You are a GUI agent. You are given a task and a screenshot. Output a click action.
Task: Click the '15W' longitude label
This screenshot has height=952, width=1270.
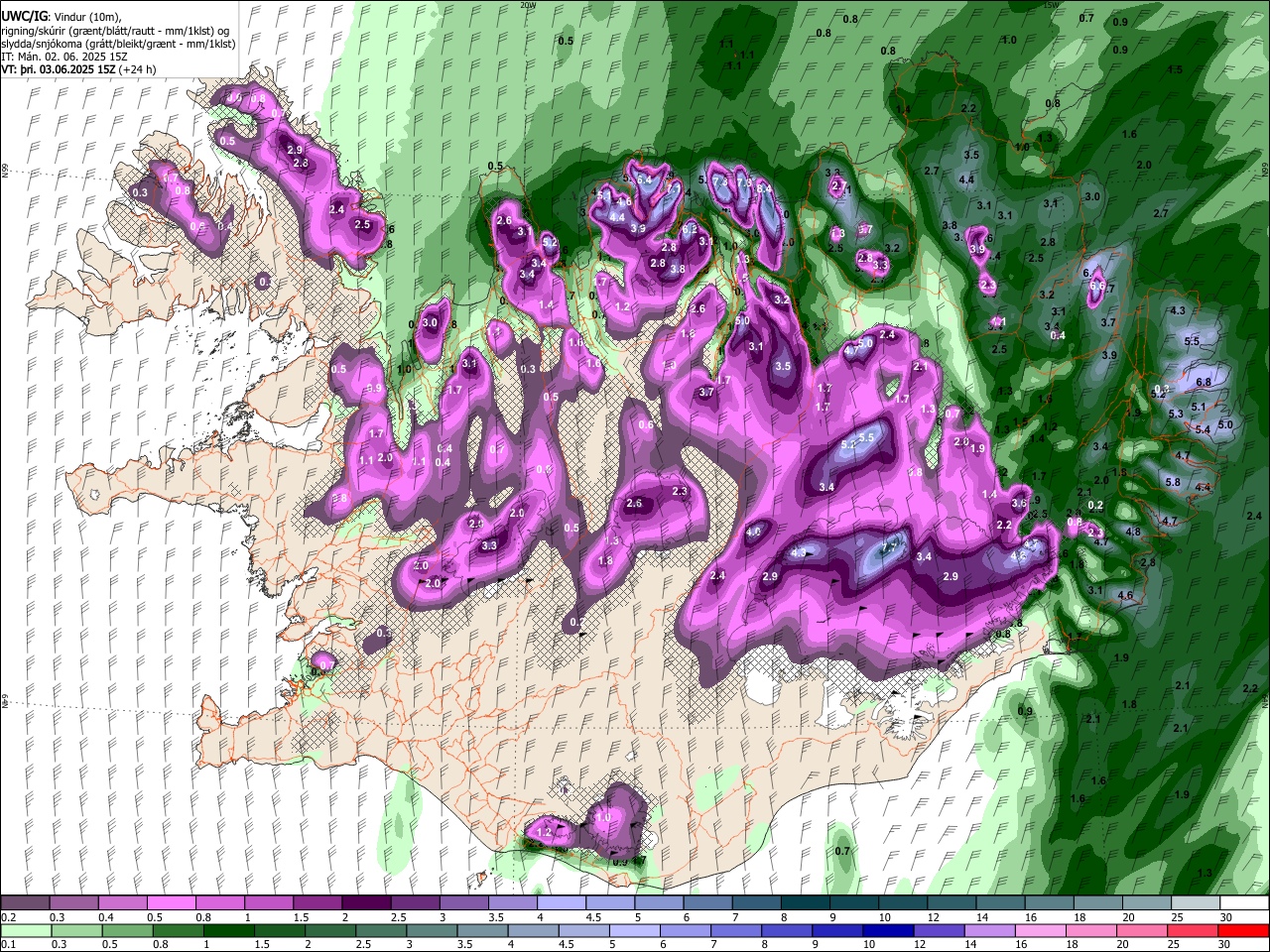coord(1052,5)
